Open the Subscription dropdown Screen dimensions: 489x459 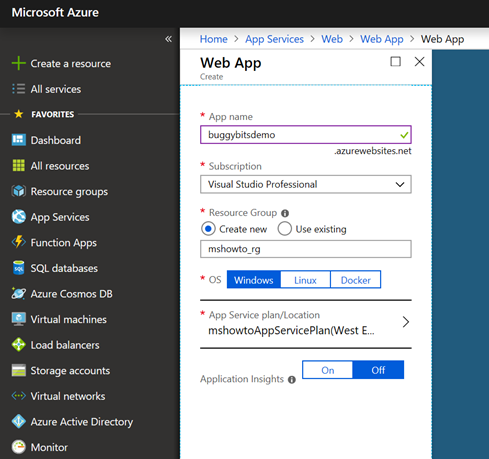(x=306, y=184)
